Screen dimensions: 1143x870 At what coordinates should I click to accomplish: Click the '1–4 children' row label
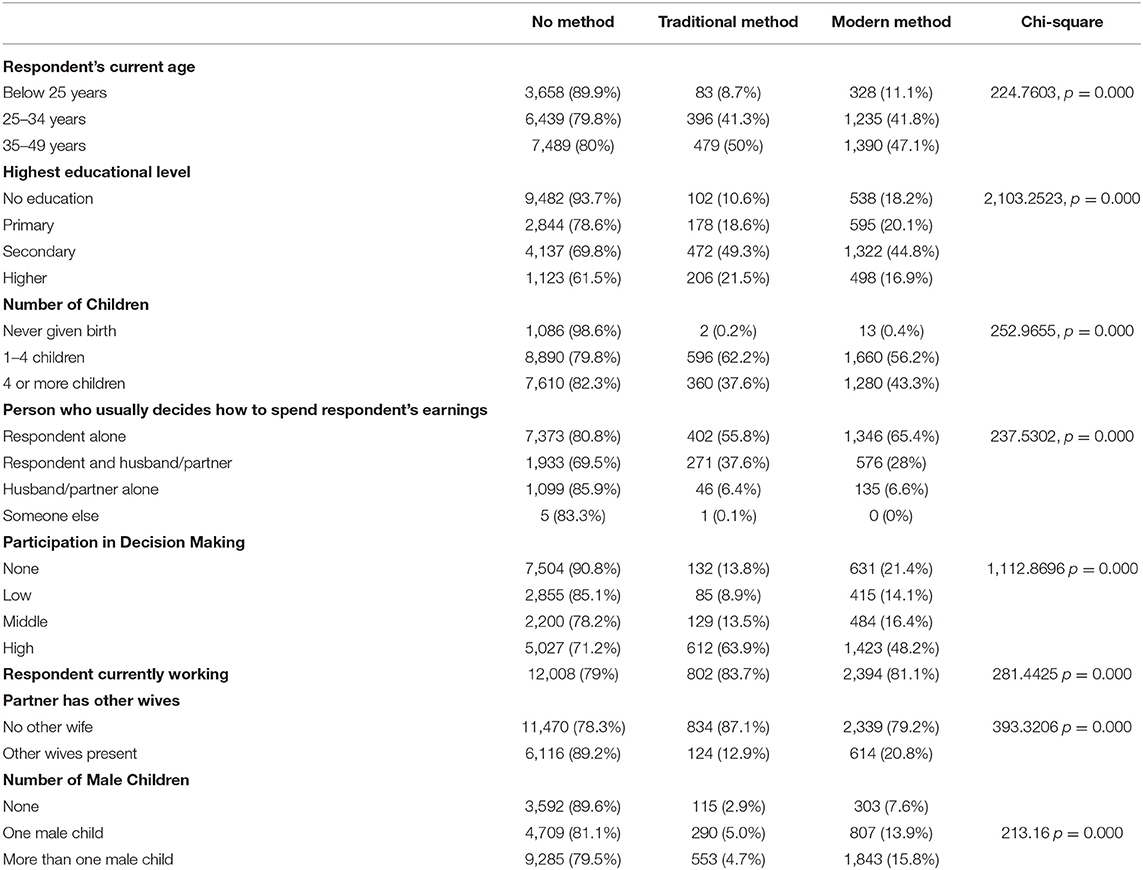(x=44, y=357)
